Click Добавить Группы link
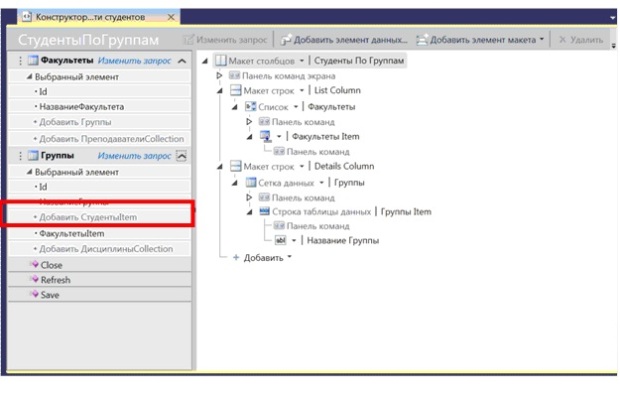620x395 pixels. coord(75,122)
